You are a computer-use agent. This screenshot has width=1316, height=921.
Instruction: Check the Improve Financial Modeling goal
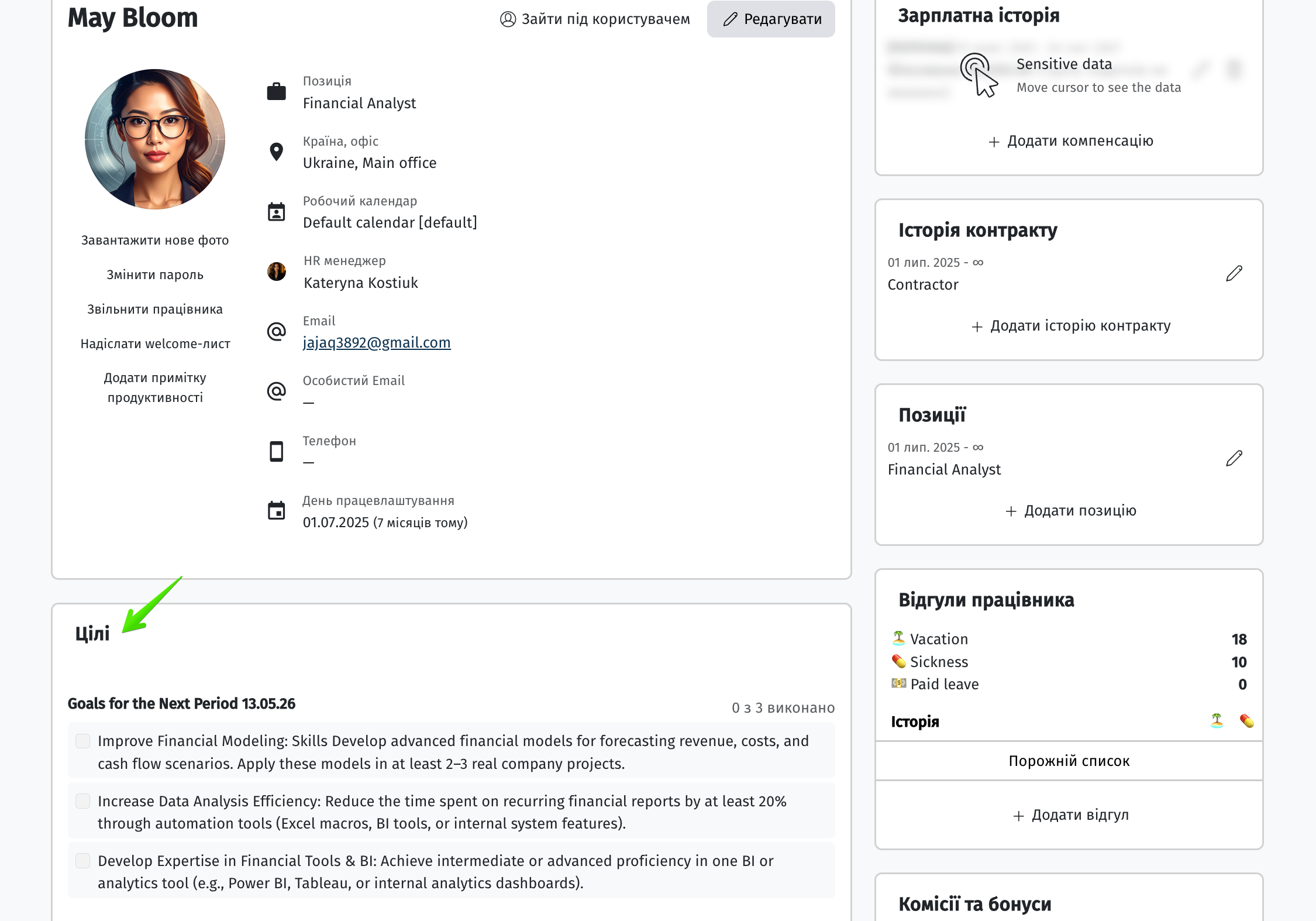(83, 741)
